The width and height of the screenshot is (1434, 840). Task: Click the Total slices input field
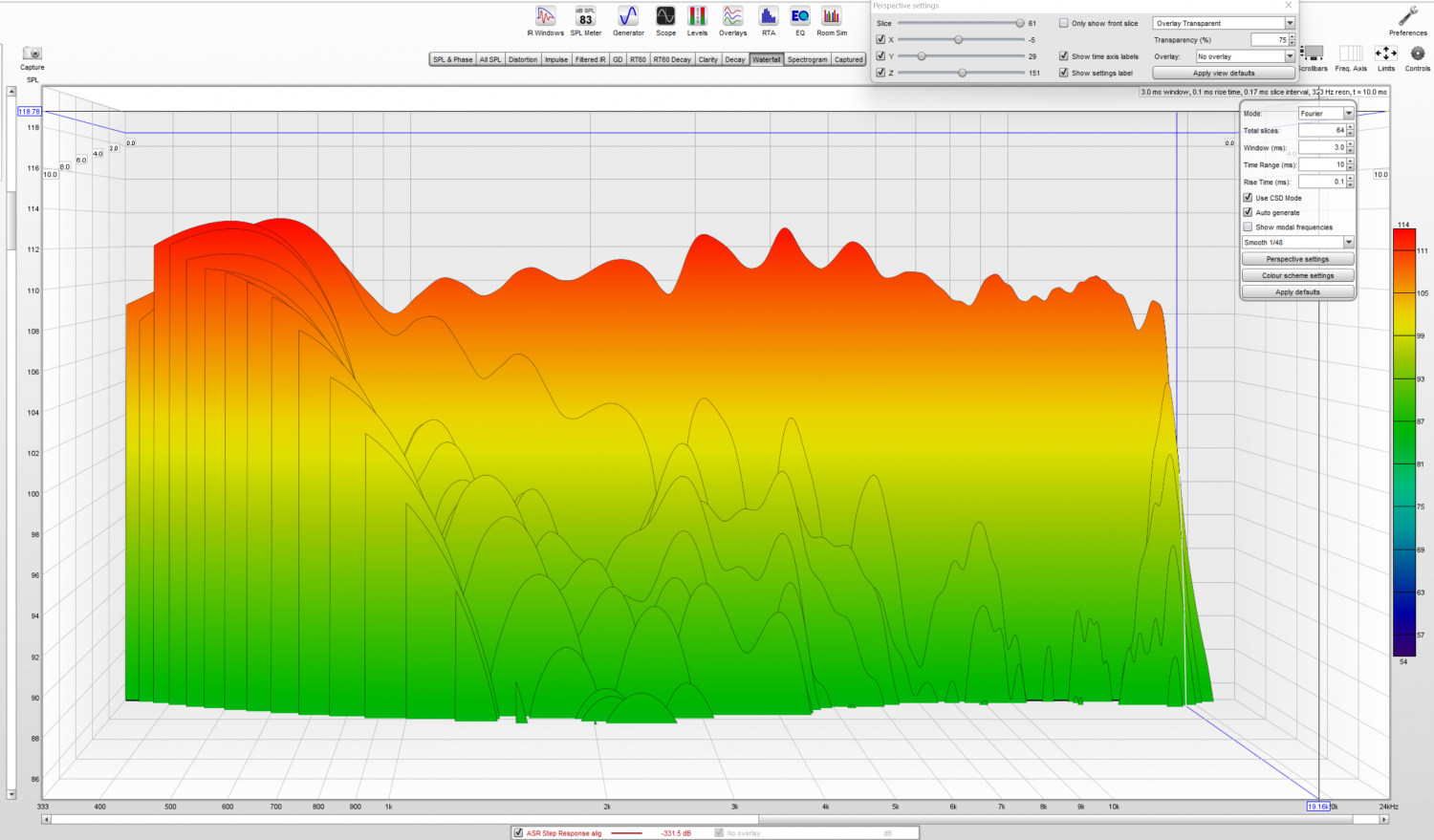[x=1322, y=130]
